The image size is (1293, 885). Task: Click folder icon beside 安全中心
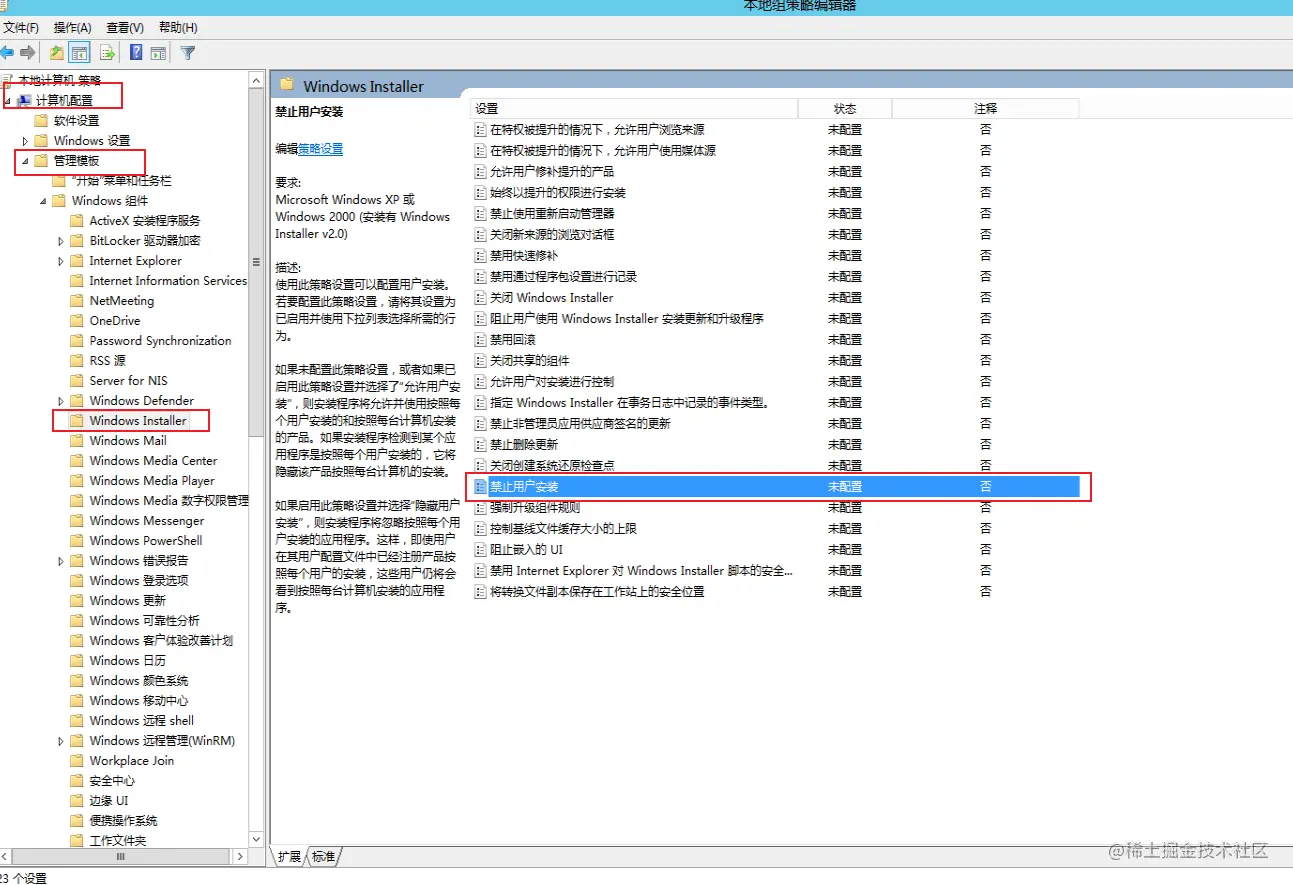[77, 780]
